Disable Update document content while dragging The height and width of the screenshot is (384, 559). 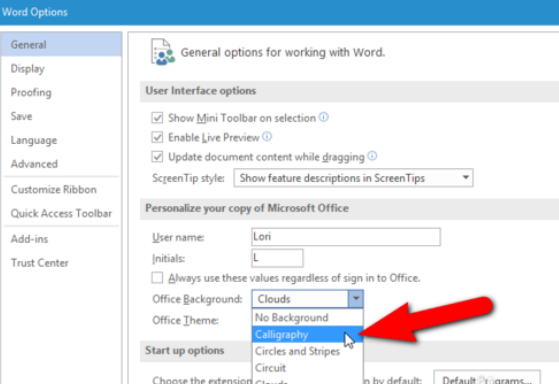pos(157,157)
